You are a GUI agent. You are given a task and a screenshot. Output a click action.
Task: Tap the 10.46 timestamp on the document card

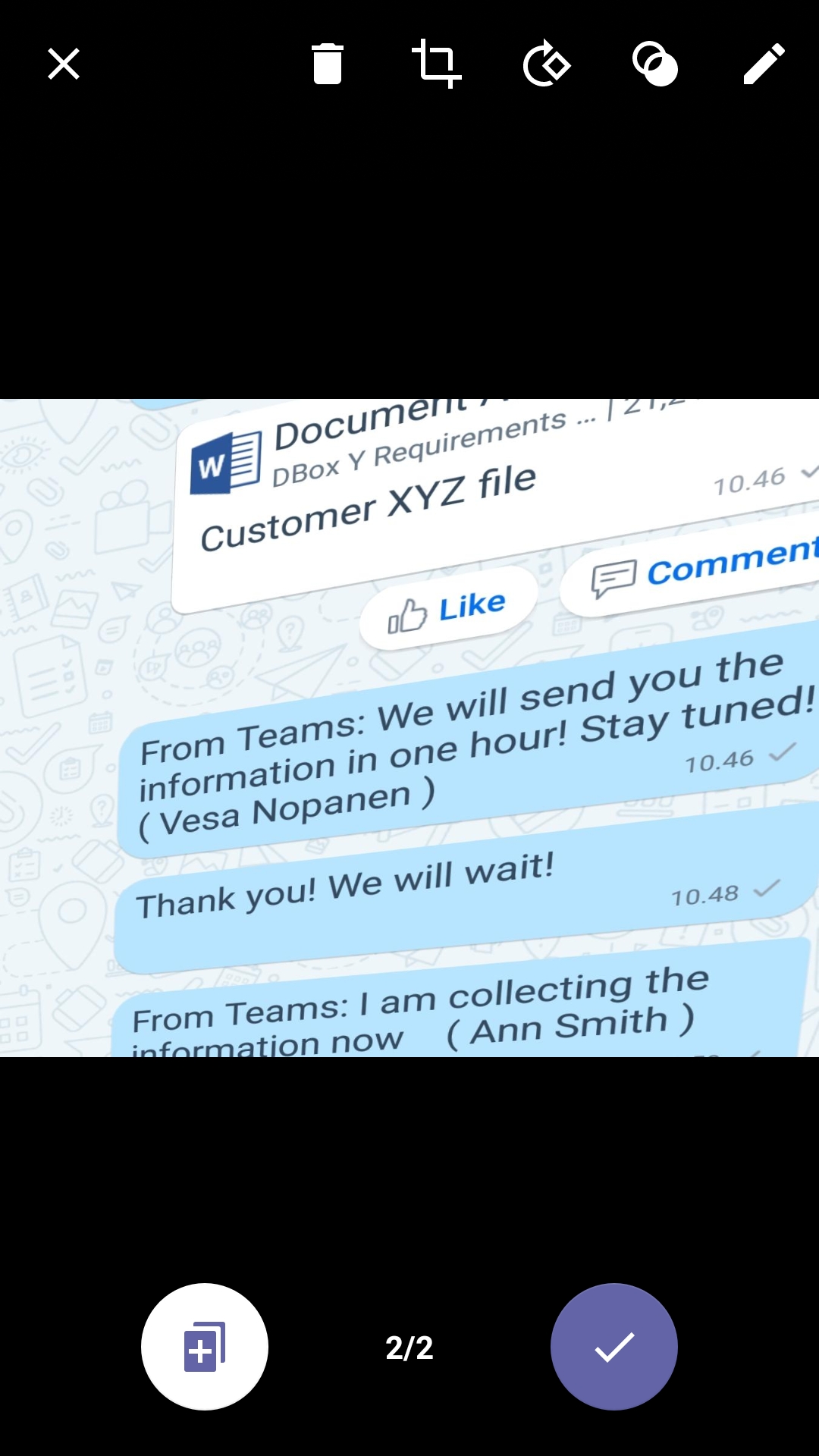click(749, 482)
